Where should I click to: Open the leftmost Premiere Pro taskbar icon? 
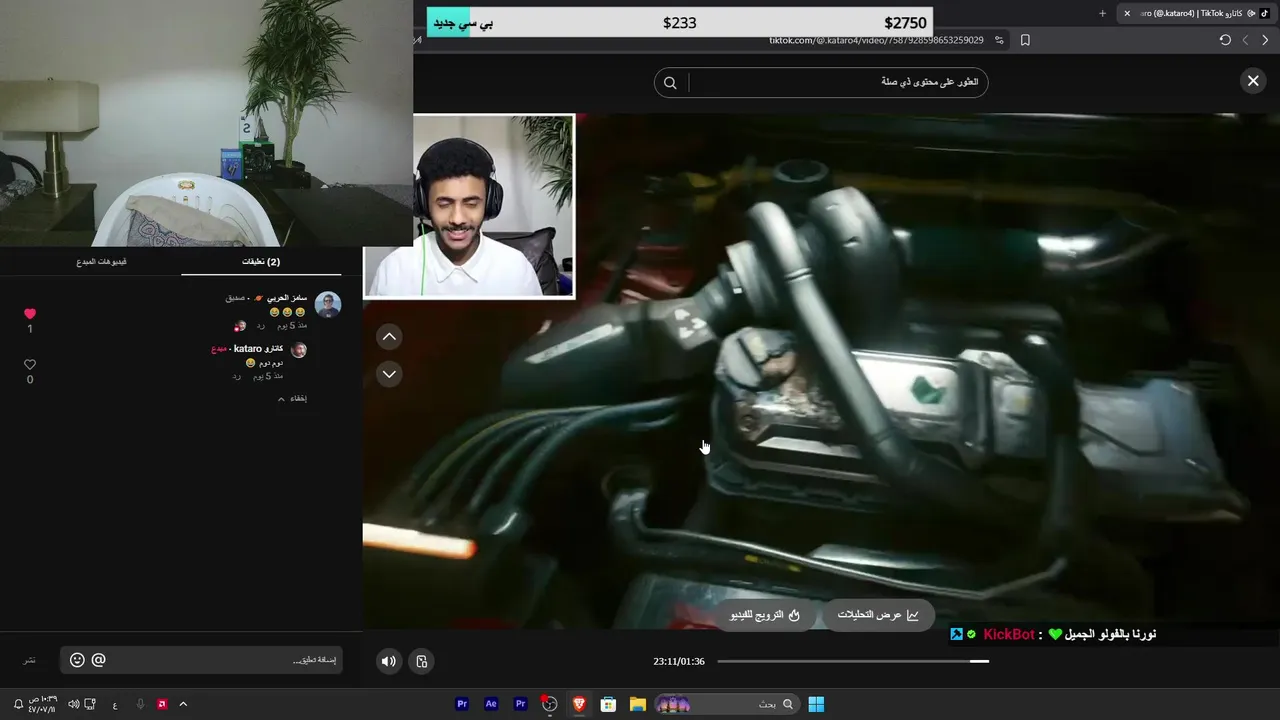462,704
